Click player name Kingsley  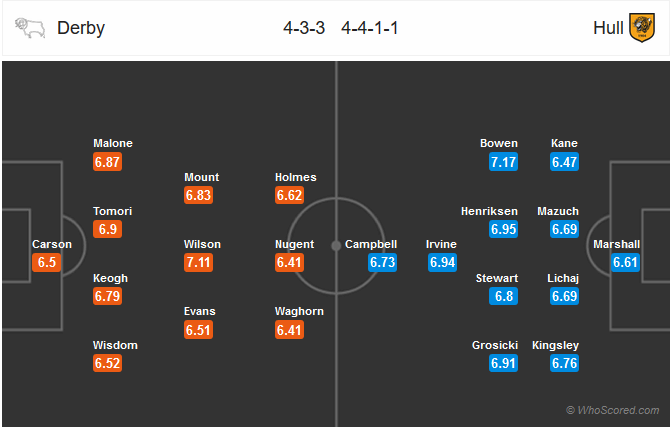point(555,345)
